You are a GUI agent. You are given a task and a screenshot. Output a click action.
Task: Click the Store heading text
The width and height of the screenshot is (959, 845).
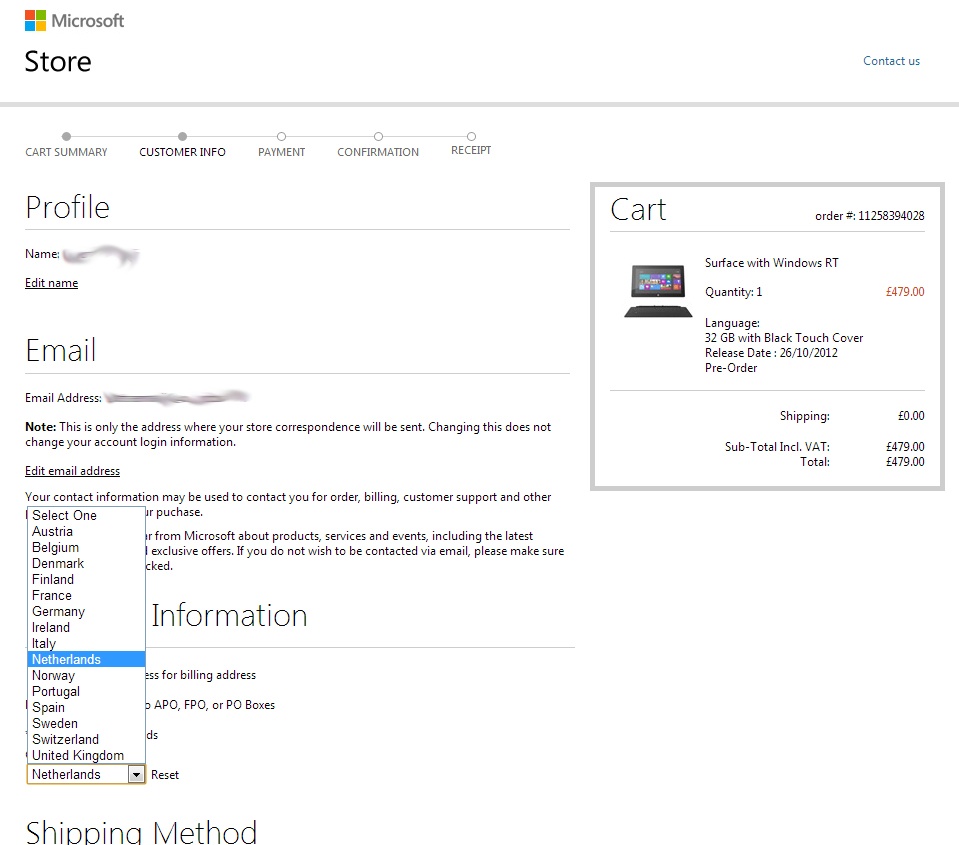click(58, 62)
